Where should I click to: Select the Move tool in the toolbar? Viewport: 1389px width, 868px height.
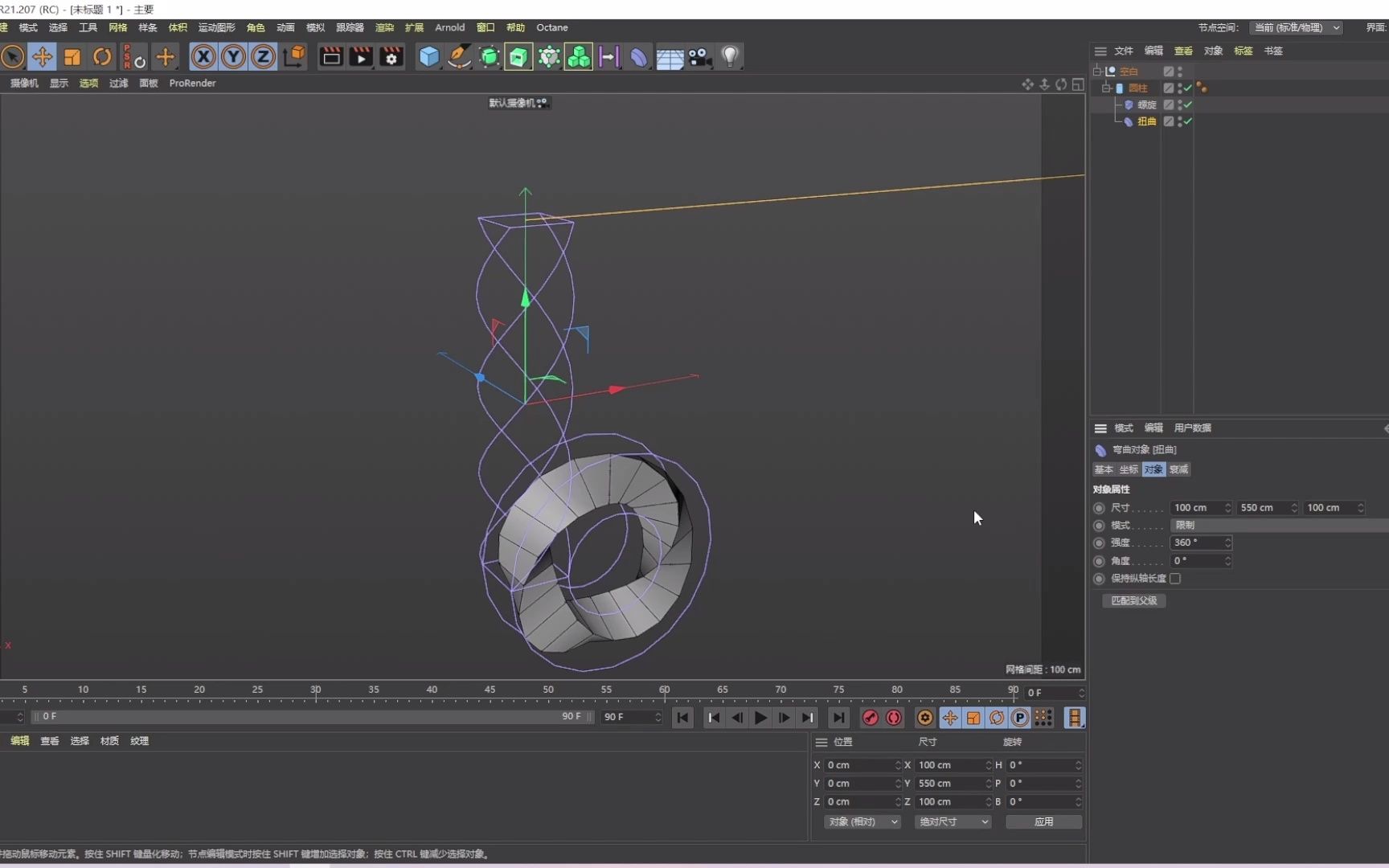click(x=43, y=56)
